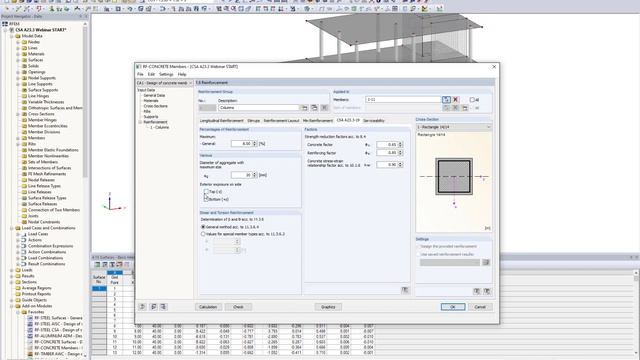
Task: Click the left icon below cross-section Settings panel
Action: [x=477, y=291]
